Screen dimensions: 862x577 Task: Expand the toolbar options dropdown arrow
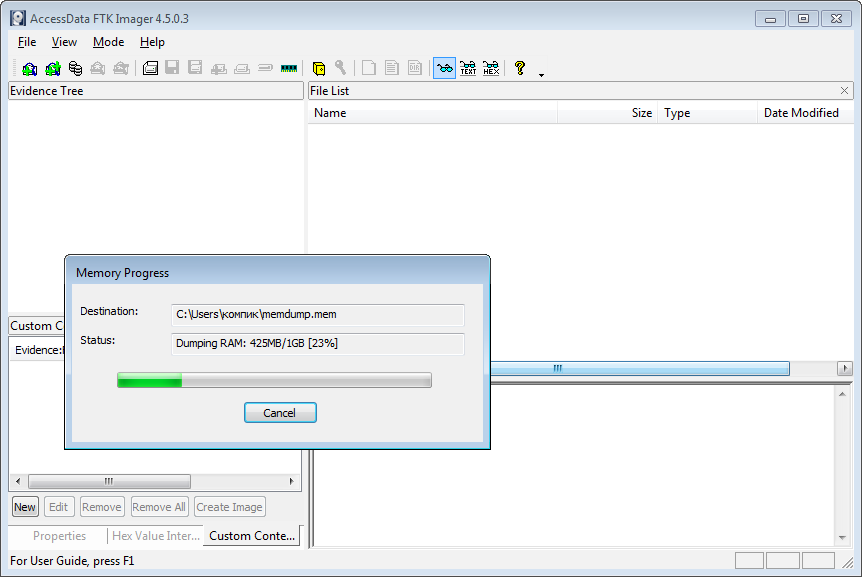[x=541, y=75]
